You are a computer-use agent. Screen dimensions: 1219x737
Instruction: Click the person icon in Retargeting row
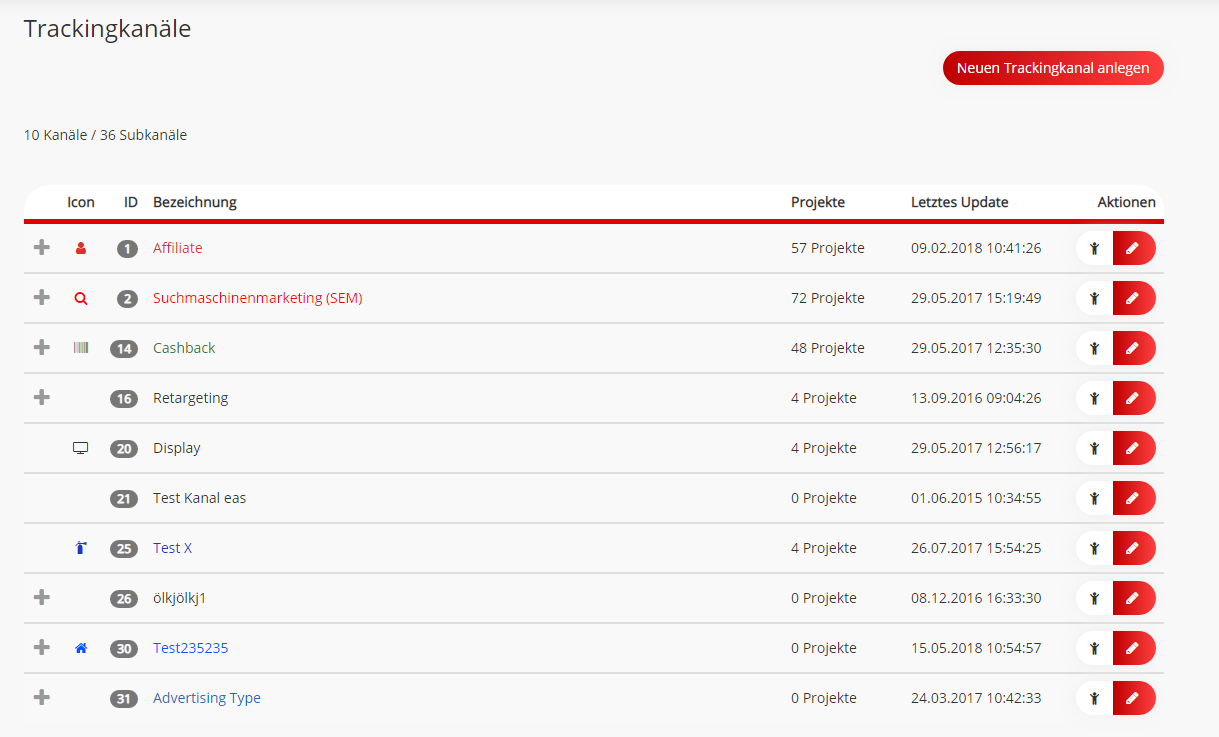click(x=1094, y=398)
